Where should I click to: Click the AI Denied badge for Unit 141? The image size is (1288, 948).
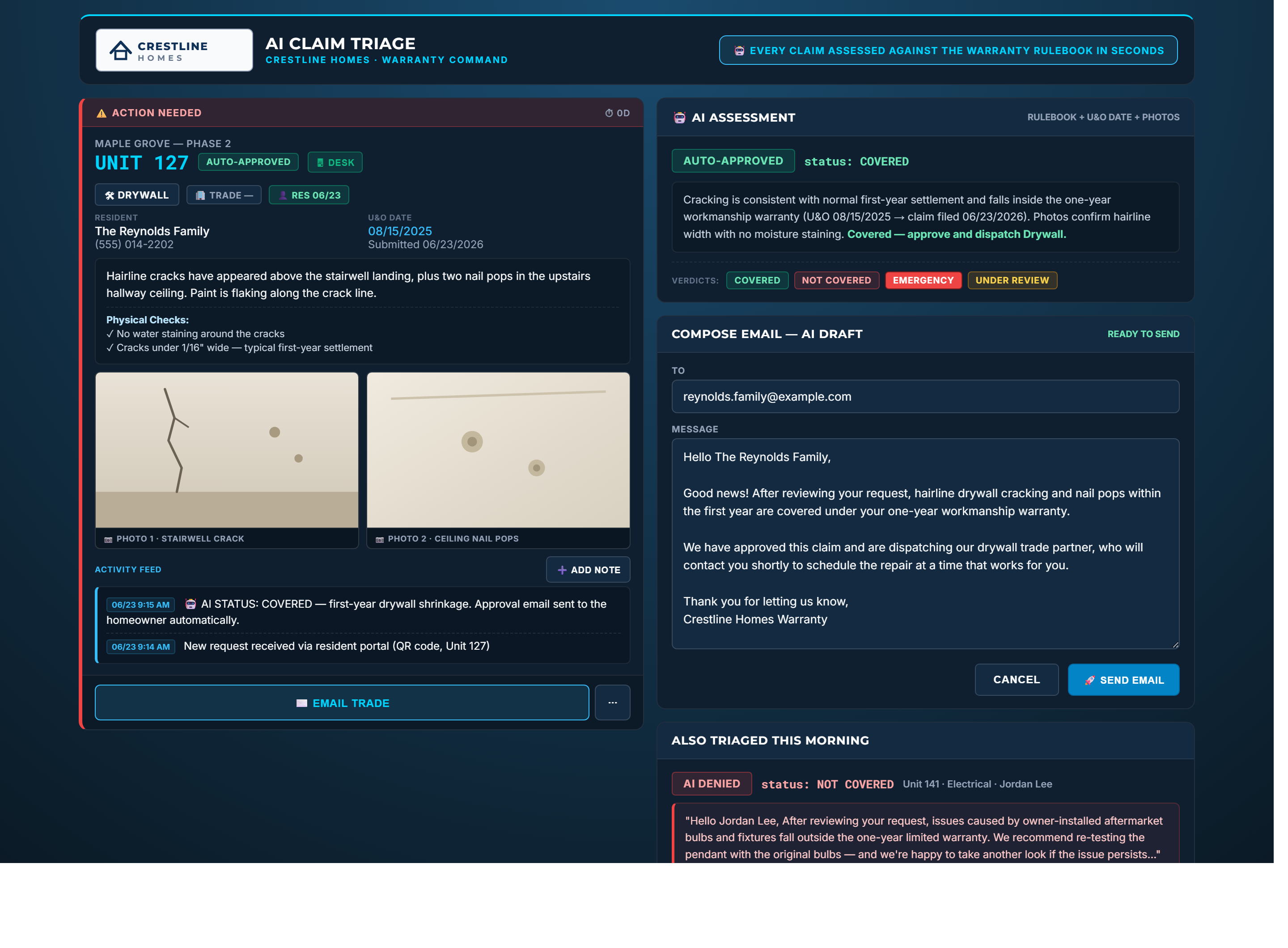(x=712, y=783)
